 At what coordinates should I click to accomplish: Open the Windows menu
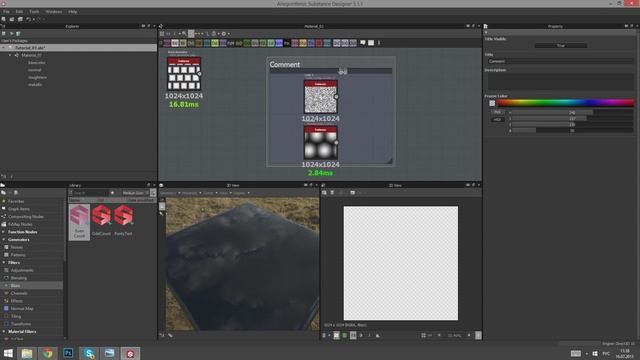coord(54,12)
